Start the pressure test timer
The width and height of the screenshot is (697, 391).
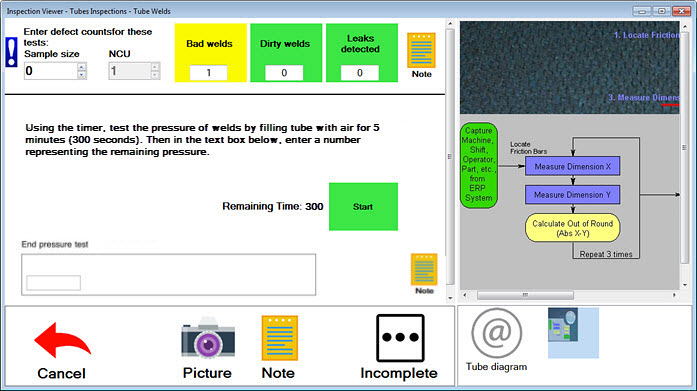pos(363,207)
